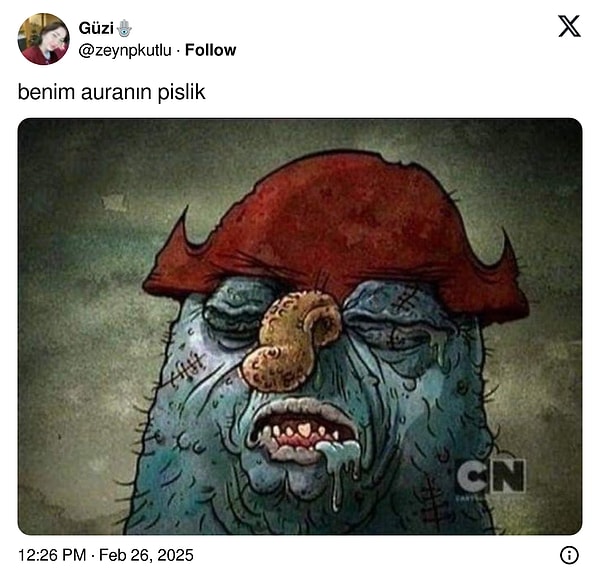The width and height of the screenshot is (600, 585).
Task: Click the hamsa hand emoji beside Güzi
Action: [124, 28]
